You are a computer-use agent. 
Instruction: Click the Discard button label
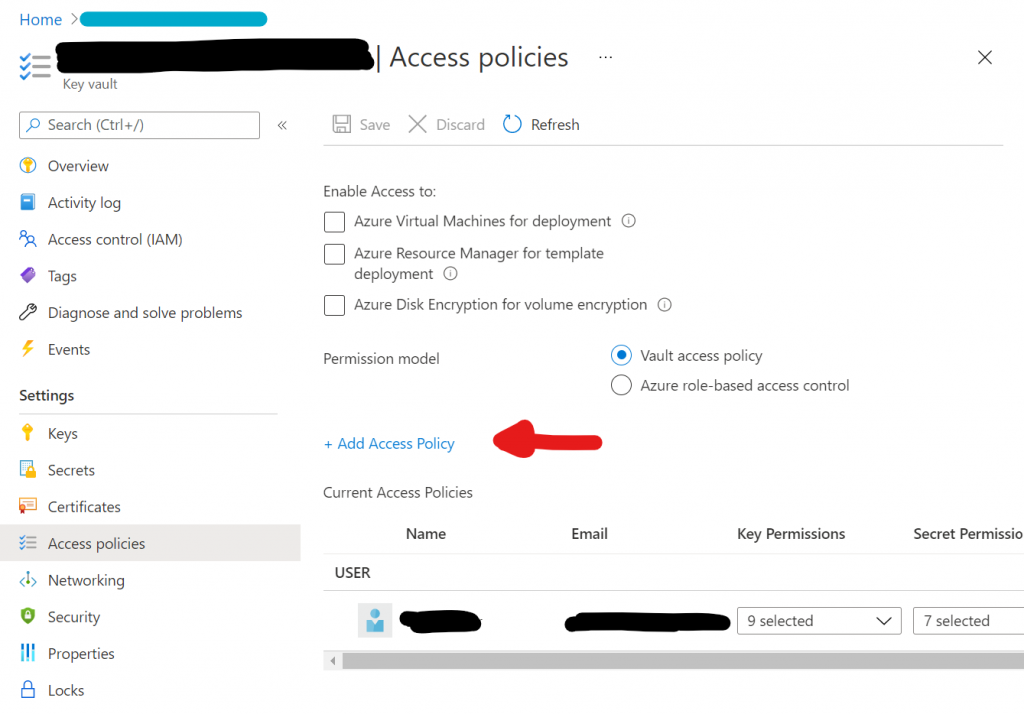460,125
